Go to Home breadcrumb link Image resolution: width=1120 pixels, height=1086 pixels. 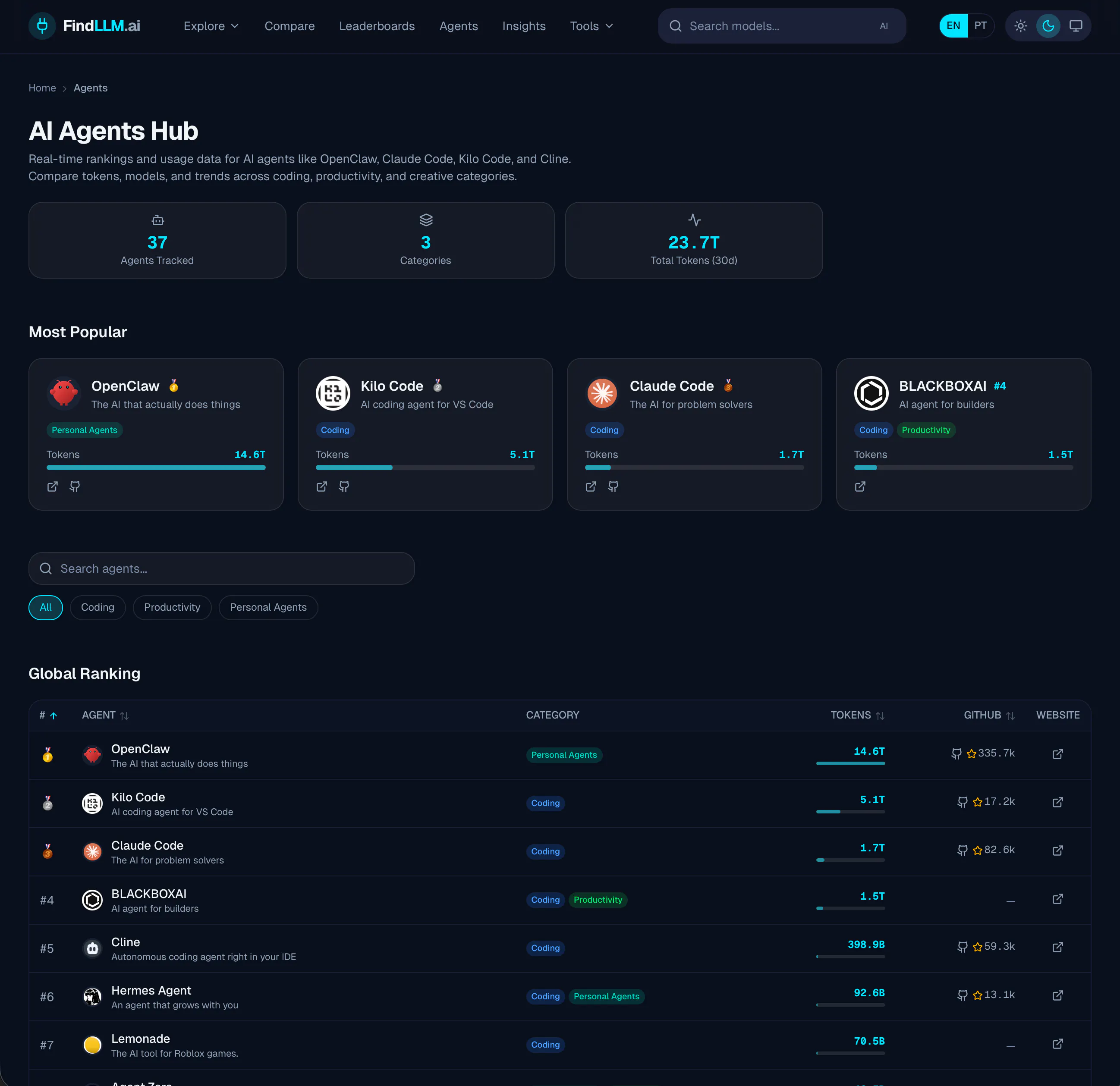point(42,88)
